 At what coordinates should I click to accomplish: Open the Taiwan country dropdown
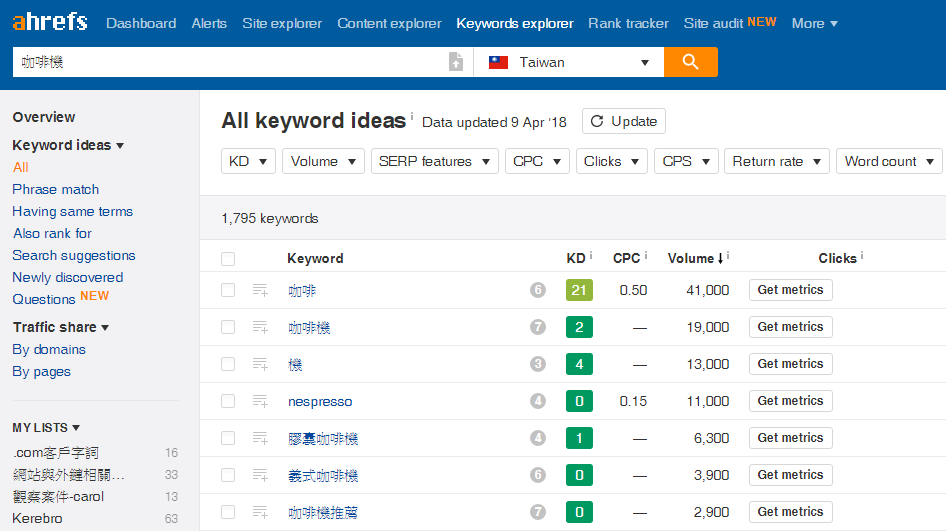click(568, 62)
